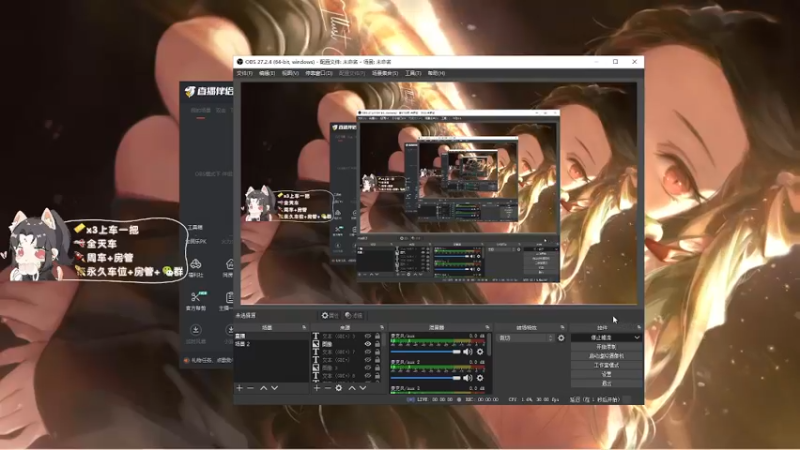Image resolution: width=800 pixels, height=450 pixels.
Task: Open the 帮助(H) menu in OBS
Action: [x=436, y=73]
